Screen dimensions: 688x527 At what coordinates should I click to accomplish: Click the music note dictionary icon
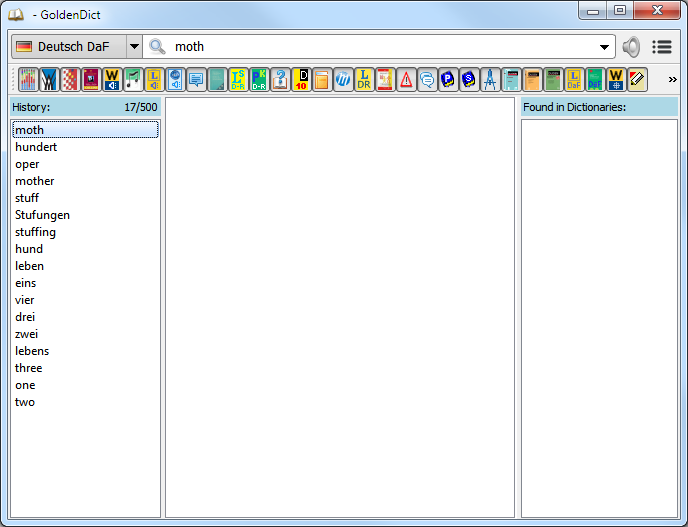coord(133,79)
